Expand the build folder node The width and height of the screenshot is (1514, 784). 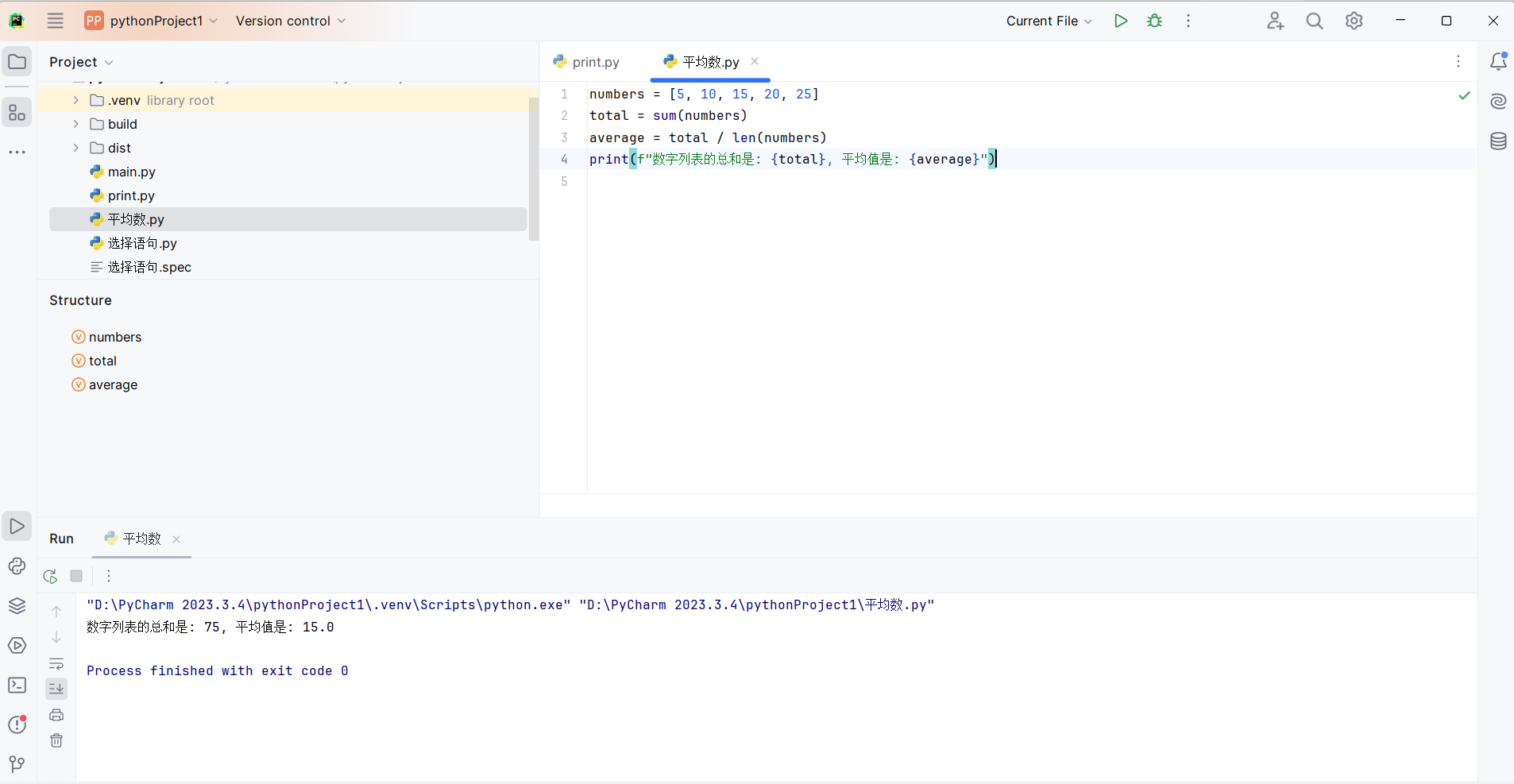(76, 124)
